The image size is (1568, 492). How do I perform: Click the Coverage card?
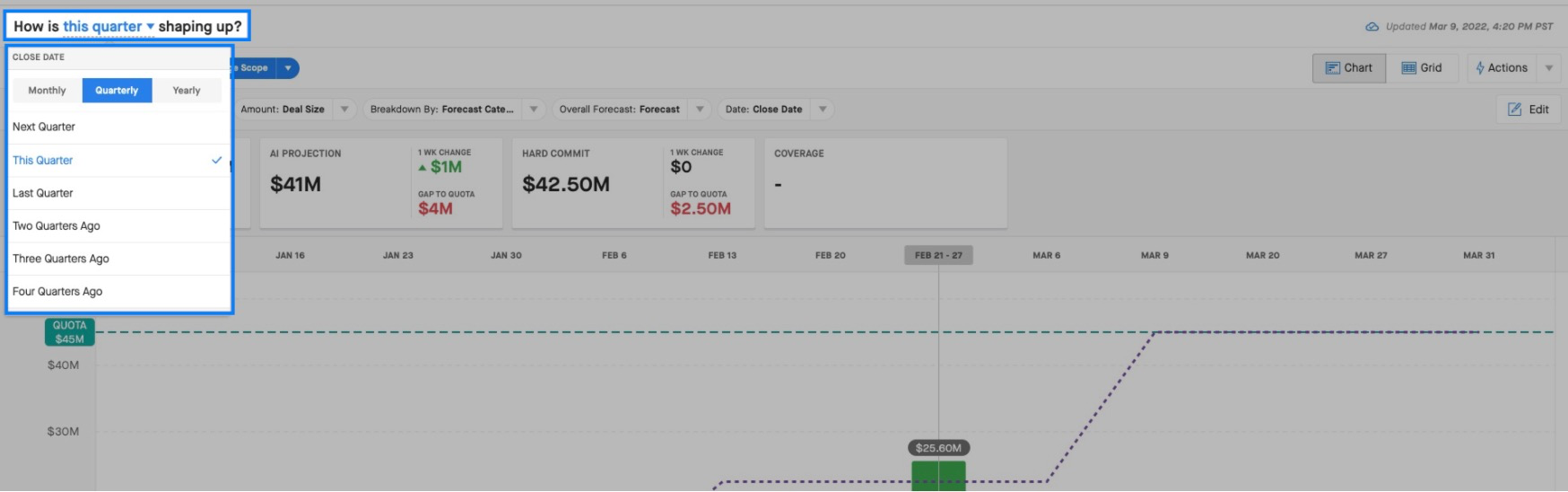click(885, 183)
